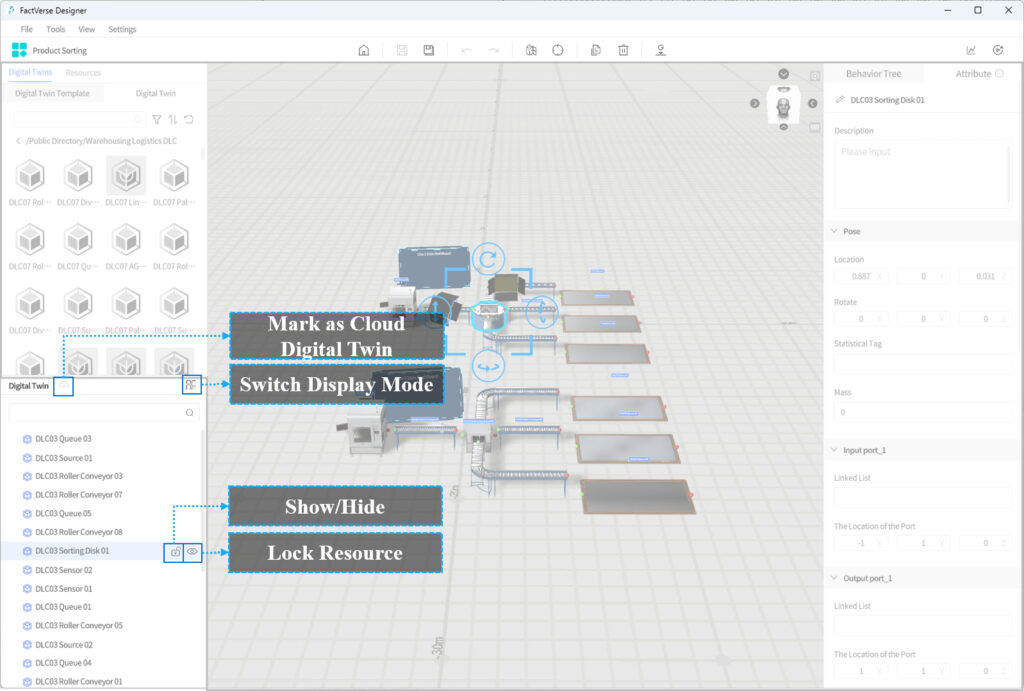Screen dimensions: 1024x691
Task: Collapse the Pose section
Action: (835, 231)
